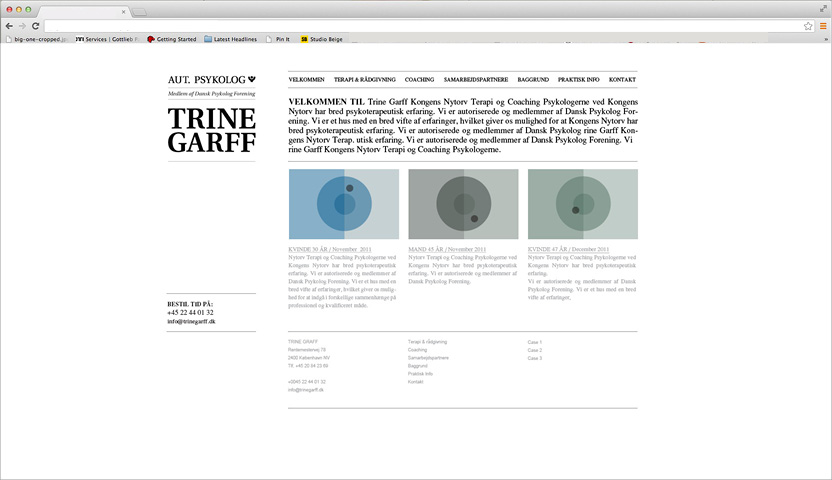
Task: Click the MAND 45 ÅR / November 2011 heading
Action: point(447,249)
